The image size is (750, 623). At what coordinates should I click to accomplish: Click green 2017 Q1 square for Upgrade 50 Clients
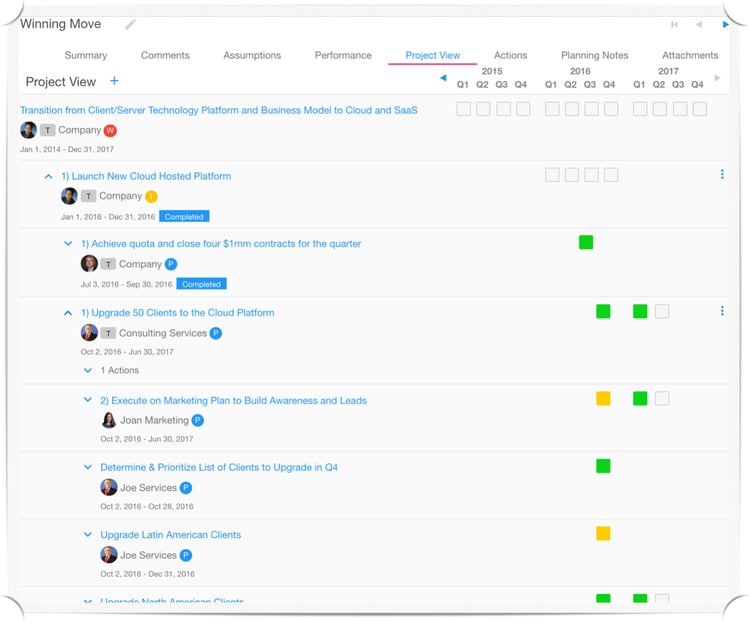[640, 312]
